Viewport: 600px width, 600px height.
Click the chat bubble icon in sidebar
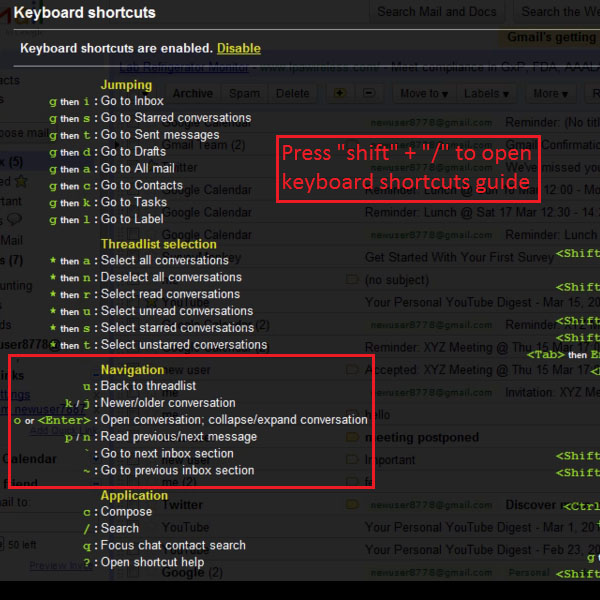point(15,219)
